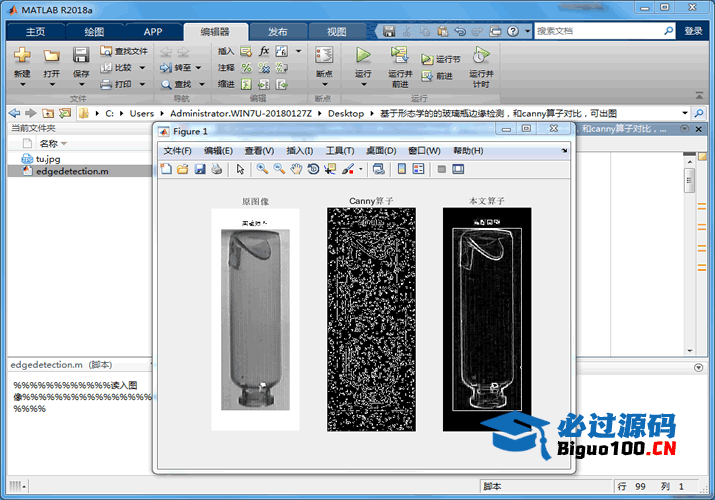Click the Rotate 3D tool in Figure toolbar
Viewport: 715px width, 500px height.
click(313, 169)
